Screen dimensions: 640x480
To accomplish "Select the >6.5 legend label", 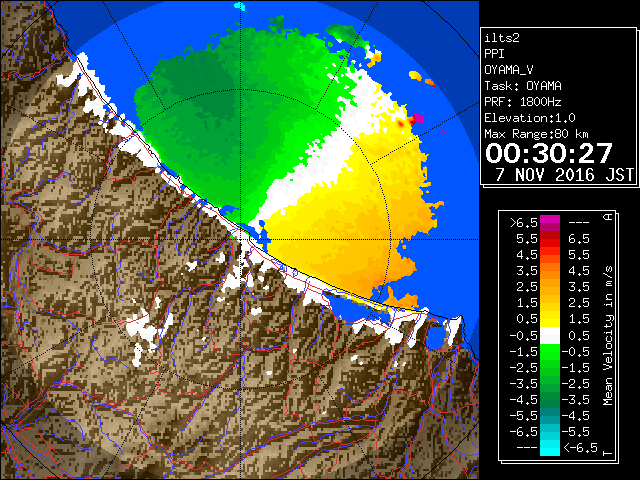I will [x=524, y=223].
